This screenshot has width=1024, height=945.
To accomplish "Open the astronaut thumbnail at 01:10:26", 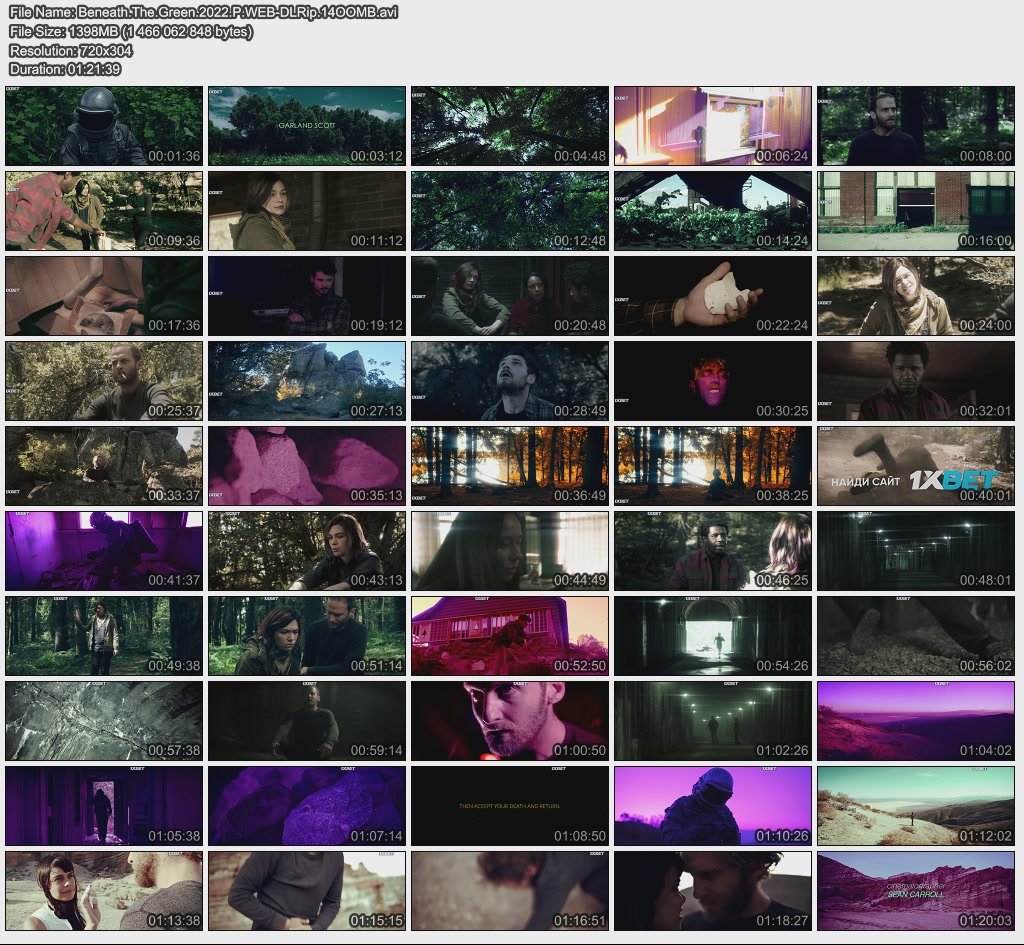I will [713, 806].
